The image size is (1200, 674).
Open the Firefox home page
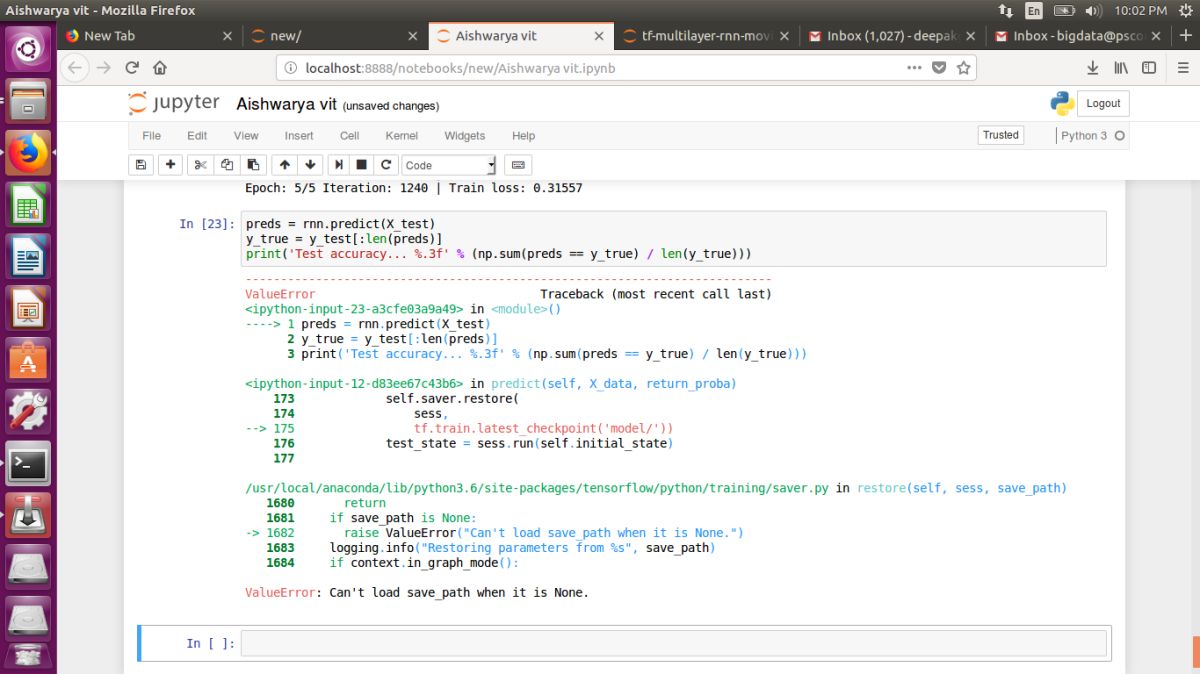(x=160, y=68)
